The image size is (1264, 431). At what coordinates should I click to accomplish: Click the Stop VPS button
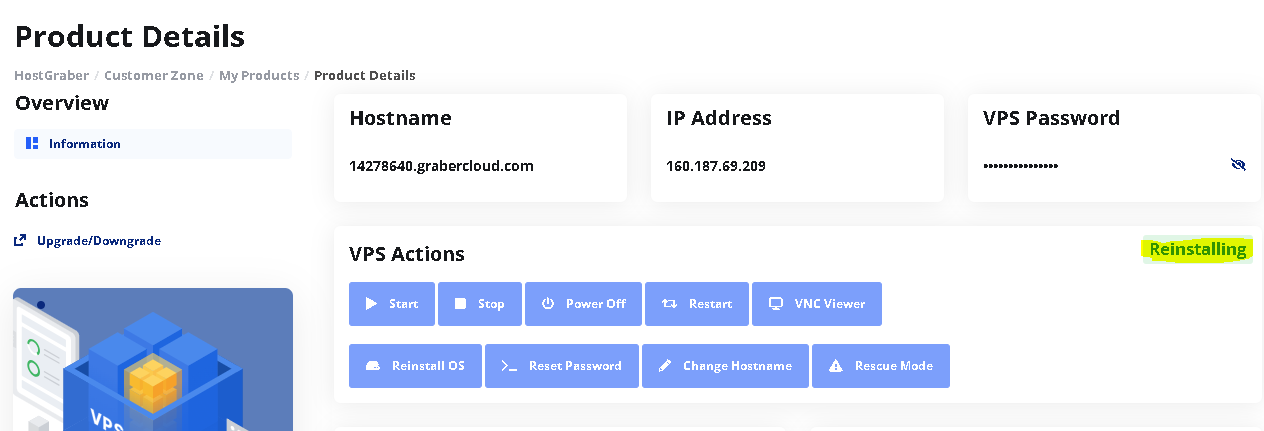[x=480, y=304]
